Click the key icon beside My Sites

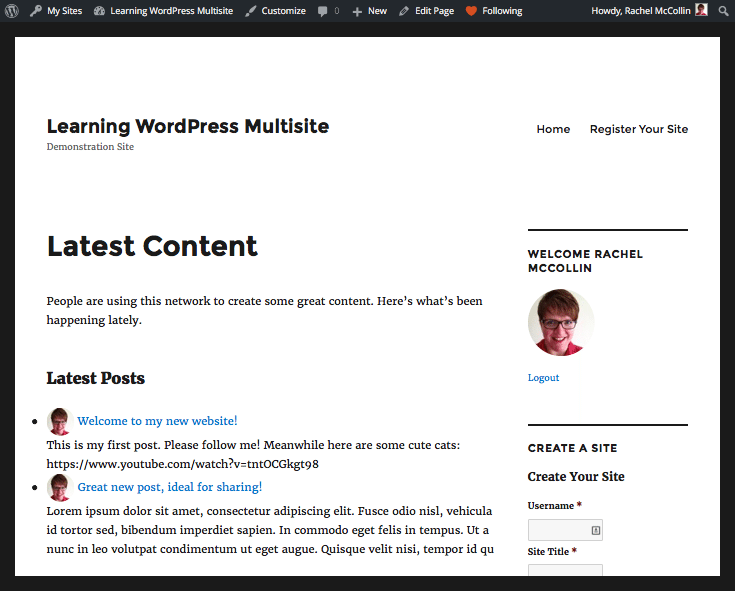click(x=36, y=11)
